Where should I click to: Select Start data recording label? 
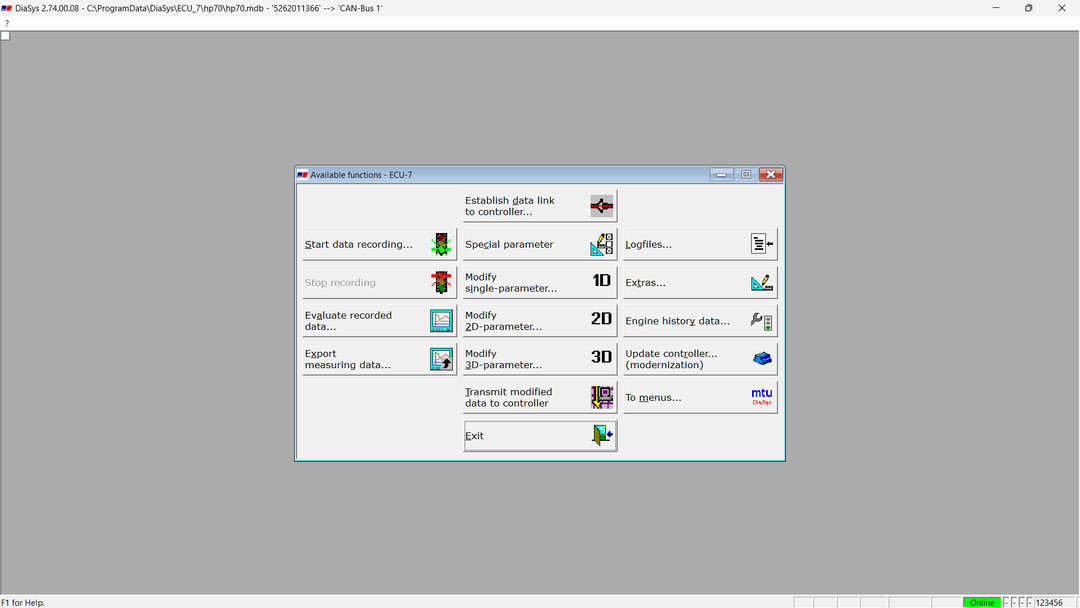(x=359, y=244)
